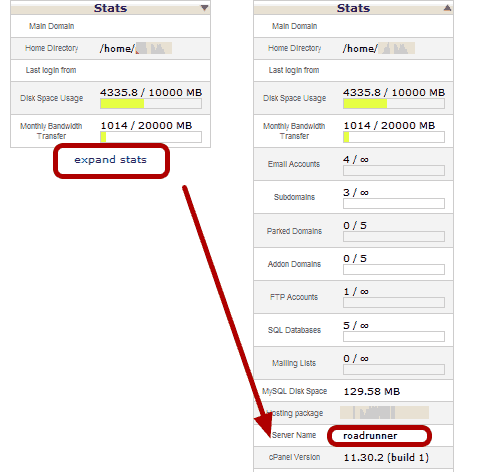Click the Subdomains usage bar
This screenshot has height=472, width=488.
pos(394,204)
